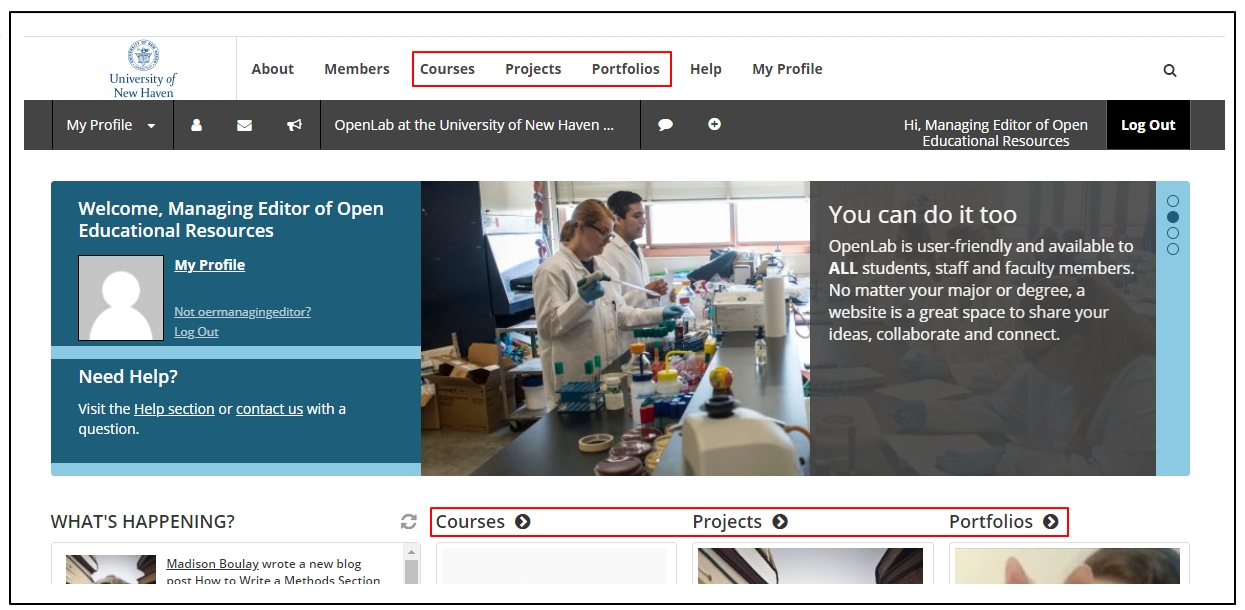Select the fourth slider indicator dot
The width and height of the screenshot is (1245, 610).
(1173, 249)
